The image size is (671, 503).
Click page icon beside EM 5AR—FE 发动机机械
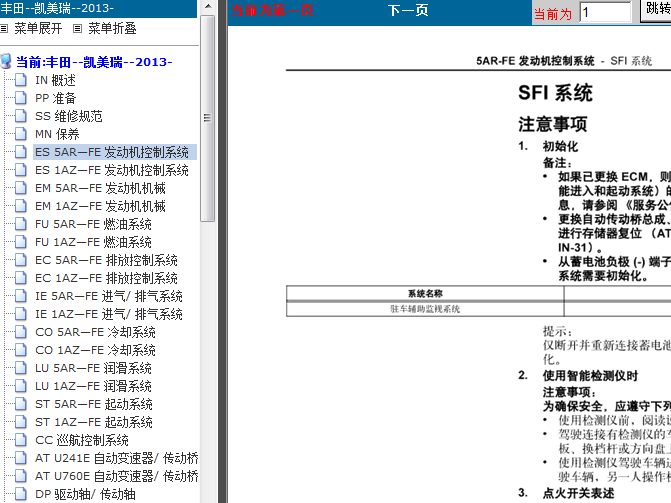point(21,188)
